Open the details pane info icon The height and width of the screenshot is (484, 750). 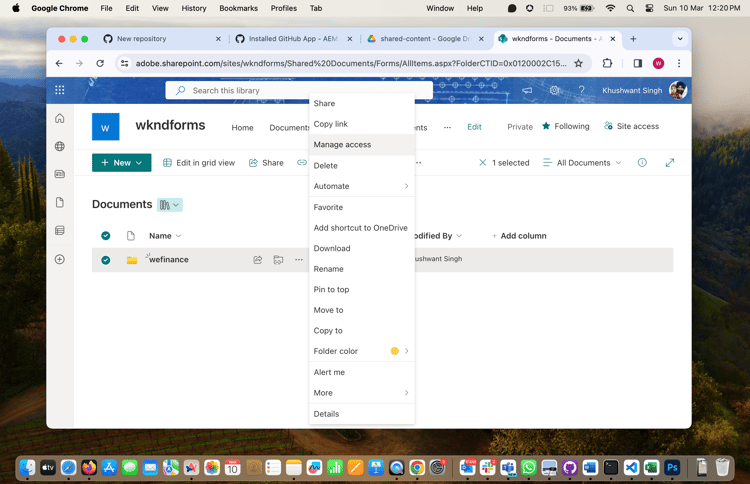click(642, 163)
